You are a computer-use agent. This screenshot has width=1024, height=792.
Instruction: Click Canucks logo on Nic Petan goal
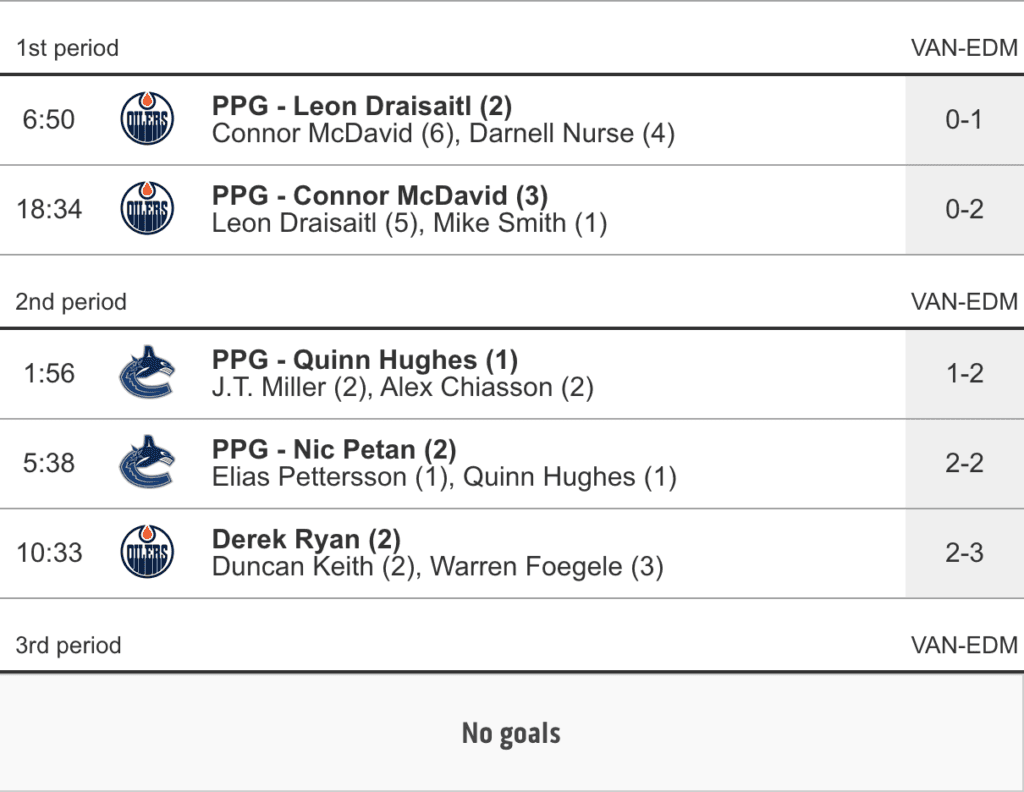click(146, 463)
